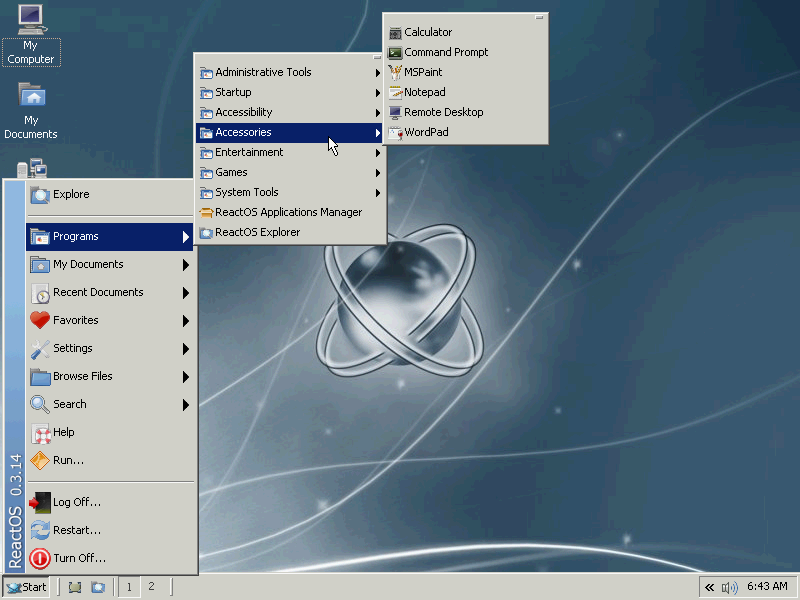Click the Accessories text in Programs

pos(243,132)
